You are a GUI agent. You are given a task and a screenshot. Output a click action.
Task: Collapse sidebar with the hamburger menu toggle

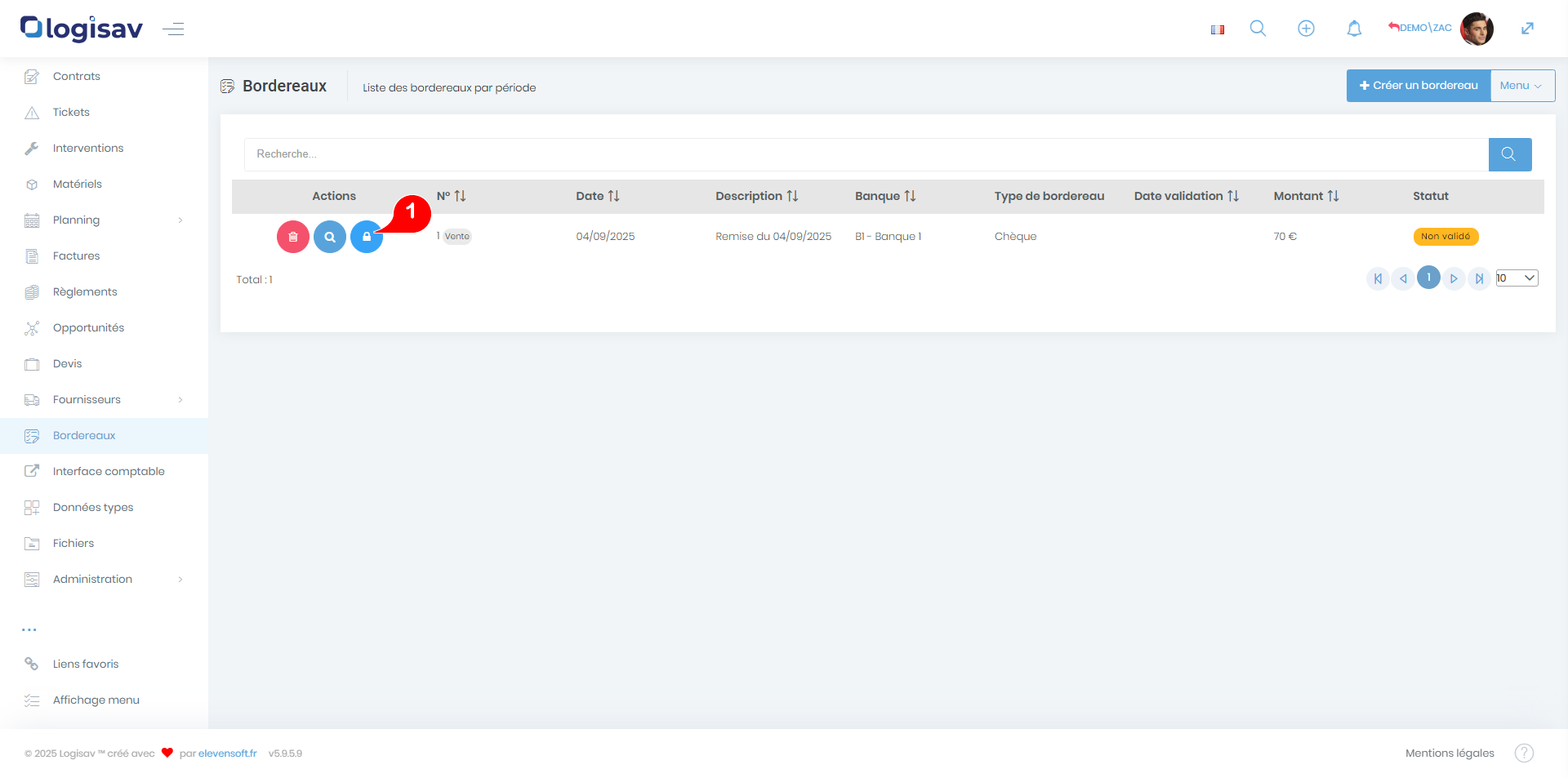coord(173,29)
